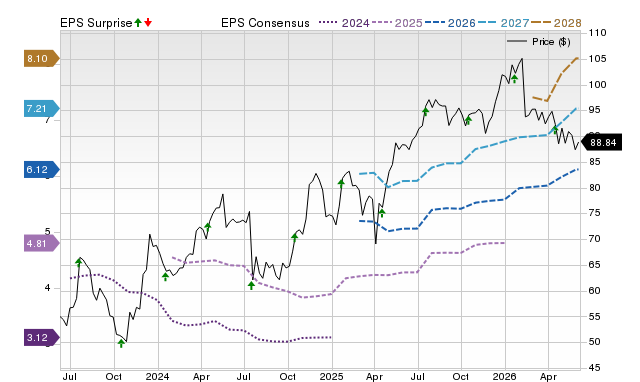Click the surprise arrow near April 2024 price rise
The width and height of the screenshot is (640, 382).
[x=208, y=227]
